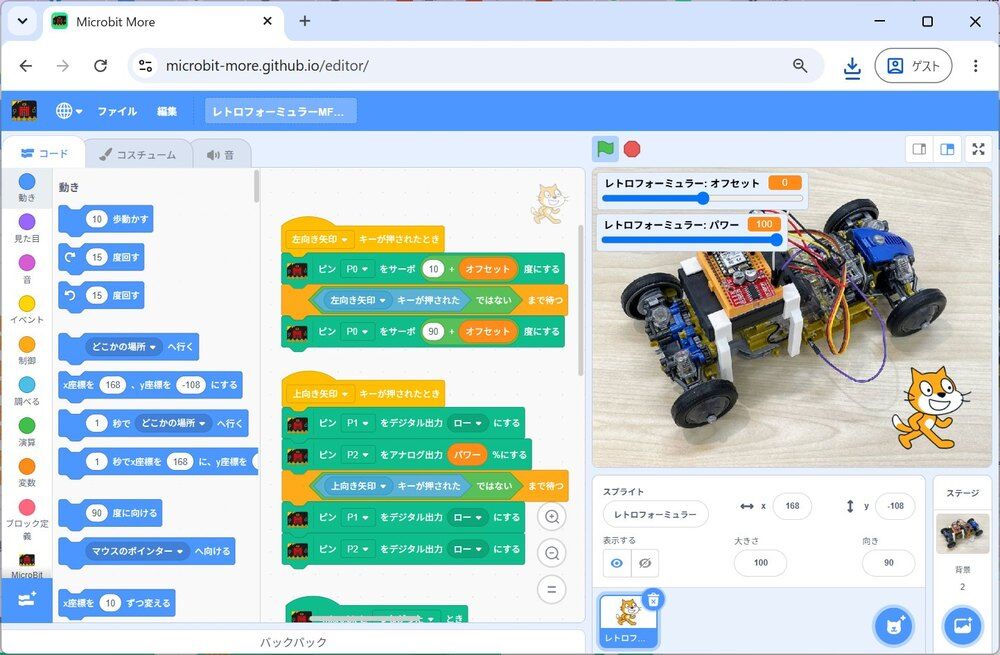Select the 動き block category

[x=27, y=188]
